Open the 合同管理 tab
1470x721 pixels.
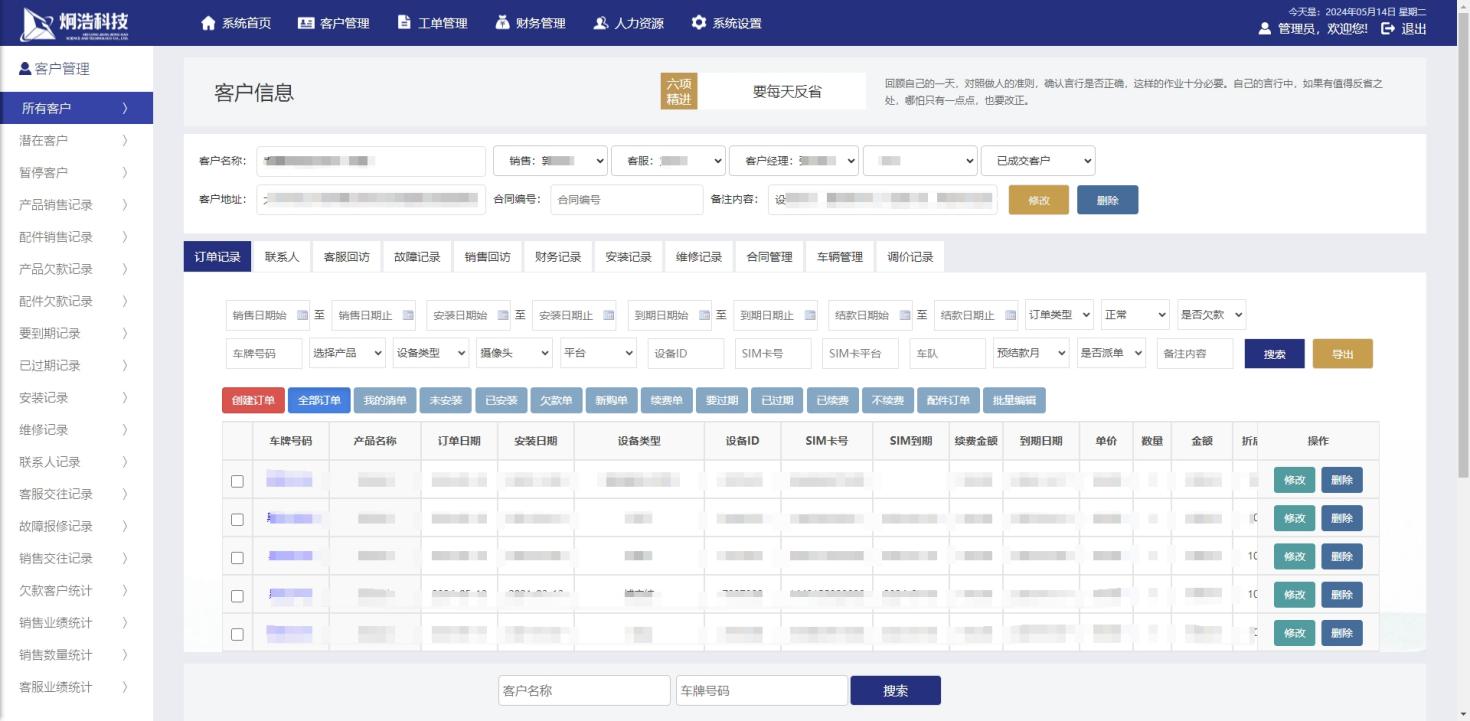[769, 257]
